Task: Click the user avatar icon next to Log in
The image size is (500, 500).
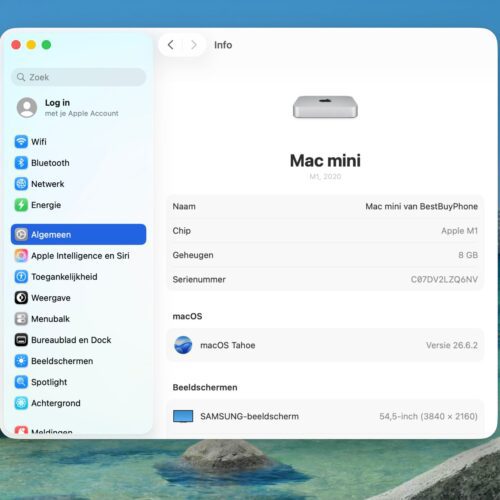Action: click(x=27, y=107)
